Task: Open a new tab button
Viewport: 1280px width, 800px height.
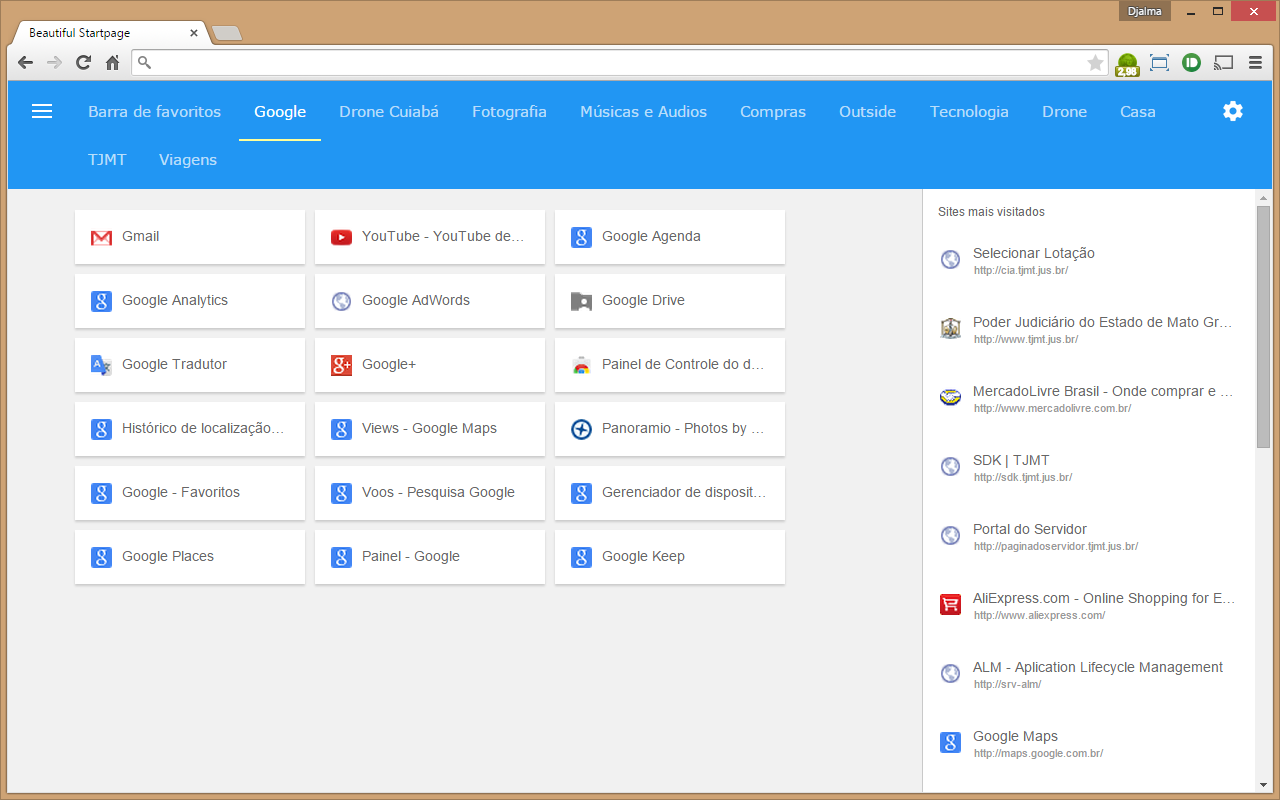Action: 227,33
